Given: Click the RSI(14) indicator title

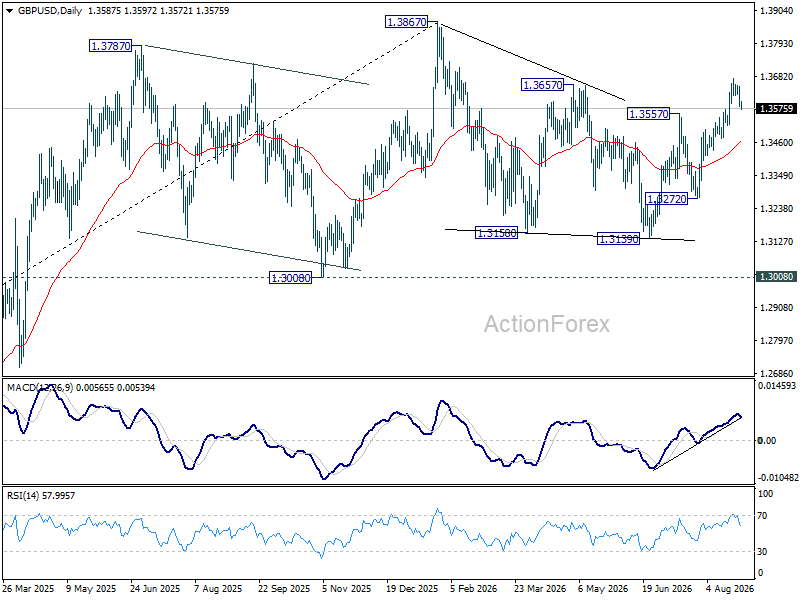Looking at the screenshot, I should click(22, 496).
